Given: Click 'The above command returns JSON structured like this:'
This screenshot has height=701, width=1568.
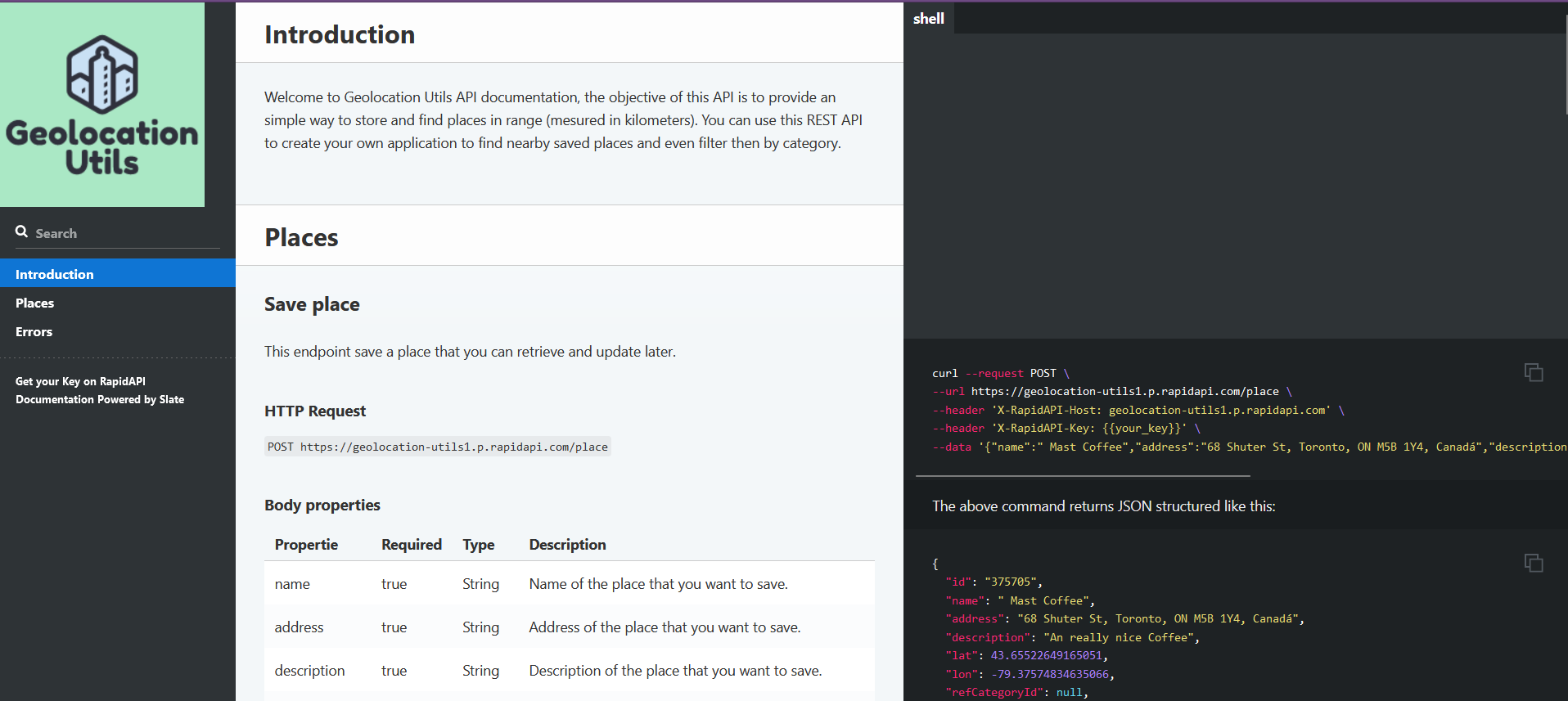Looking at the screenshot, I should pyautogui.click(x=1104, y=506).
